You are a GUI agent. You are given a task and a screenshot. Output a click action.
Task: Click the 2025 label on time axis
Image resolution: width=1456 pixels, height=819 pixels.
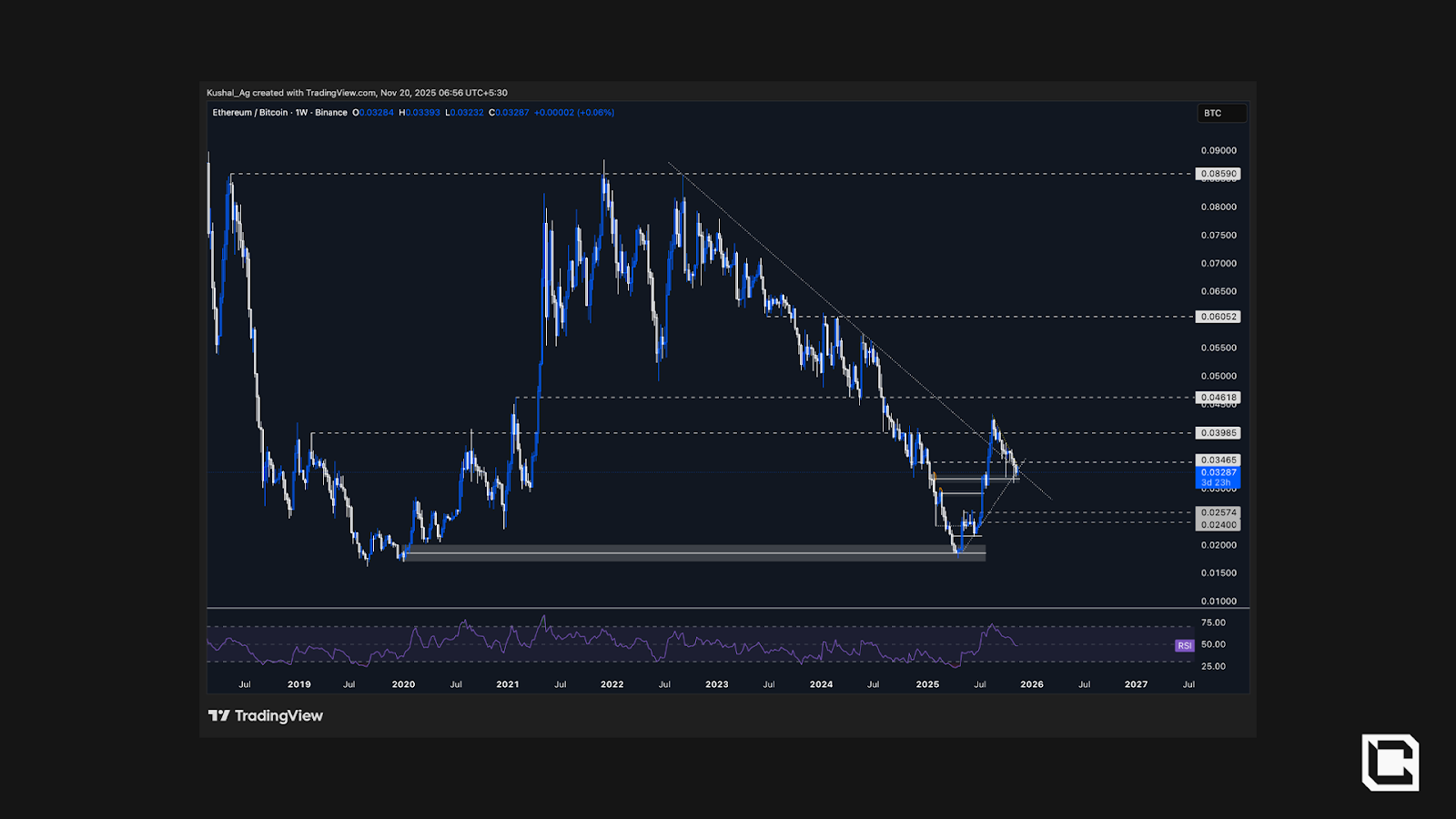click(x=927, y=684)
